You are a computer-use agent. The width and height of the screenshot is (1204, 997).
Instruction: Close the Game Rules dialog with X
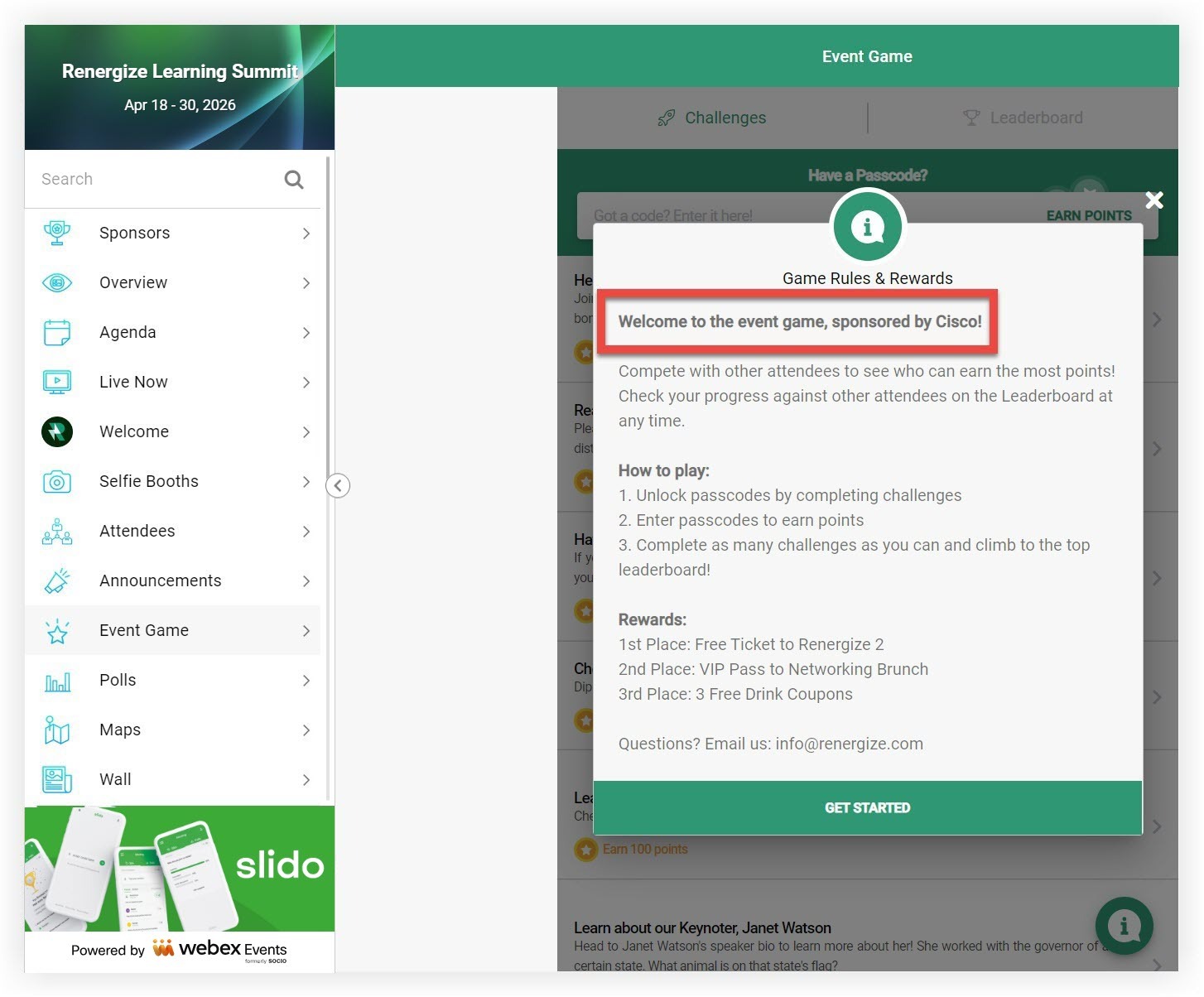click(1154, 200)
